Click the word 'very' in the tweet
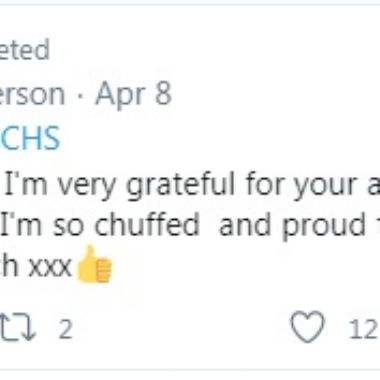The image size is (380, 380). (87, 187)
